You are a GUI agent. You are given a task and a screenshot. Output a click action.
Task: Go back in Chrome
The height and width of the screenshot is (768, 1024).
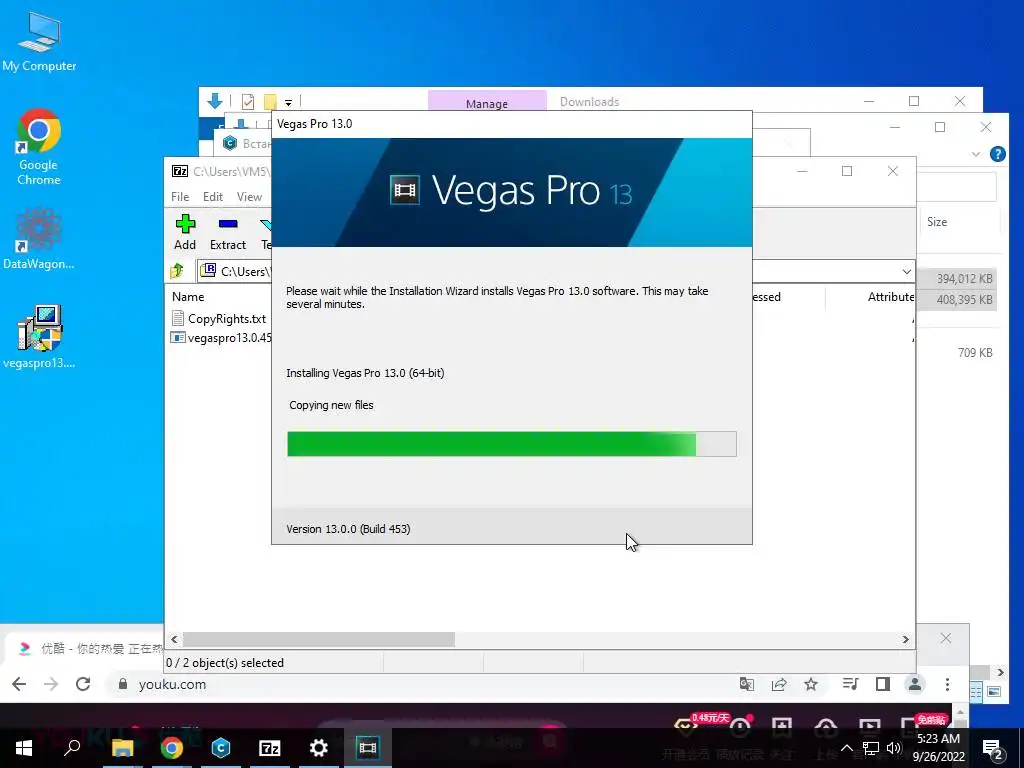(20, 684)
